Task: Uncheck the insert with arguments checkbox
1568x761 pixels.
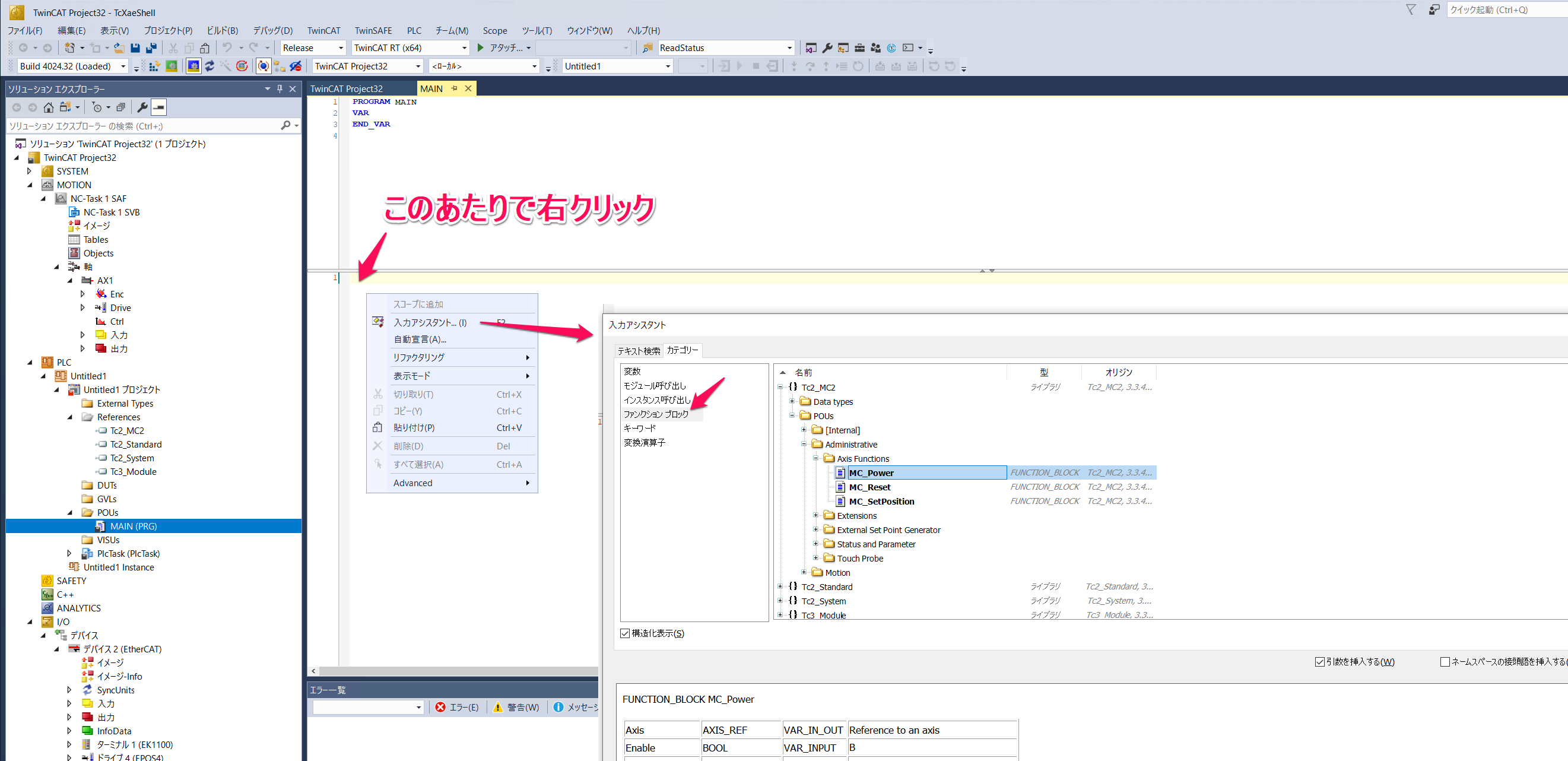Action: tap(1319, 662)
